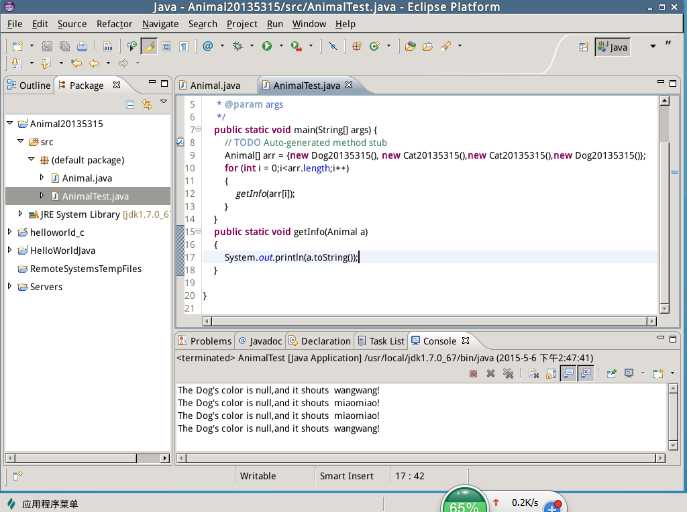Click the green Run button icon
The width and height of the screenshot is (687, 512).
(267, 46)
